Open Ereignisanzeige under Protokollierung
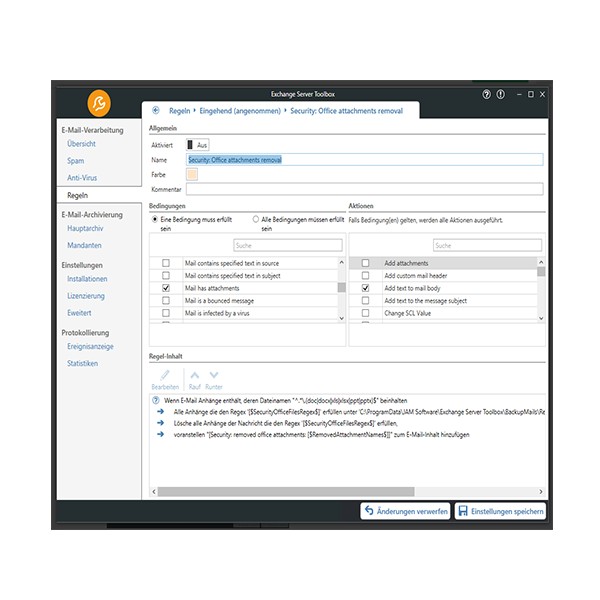 pyautogui.click(x=91, y=346)
